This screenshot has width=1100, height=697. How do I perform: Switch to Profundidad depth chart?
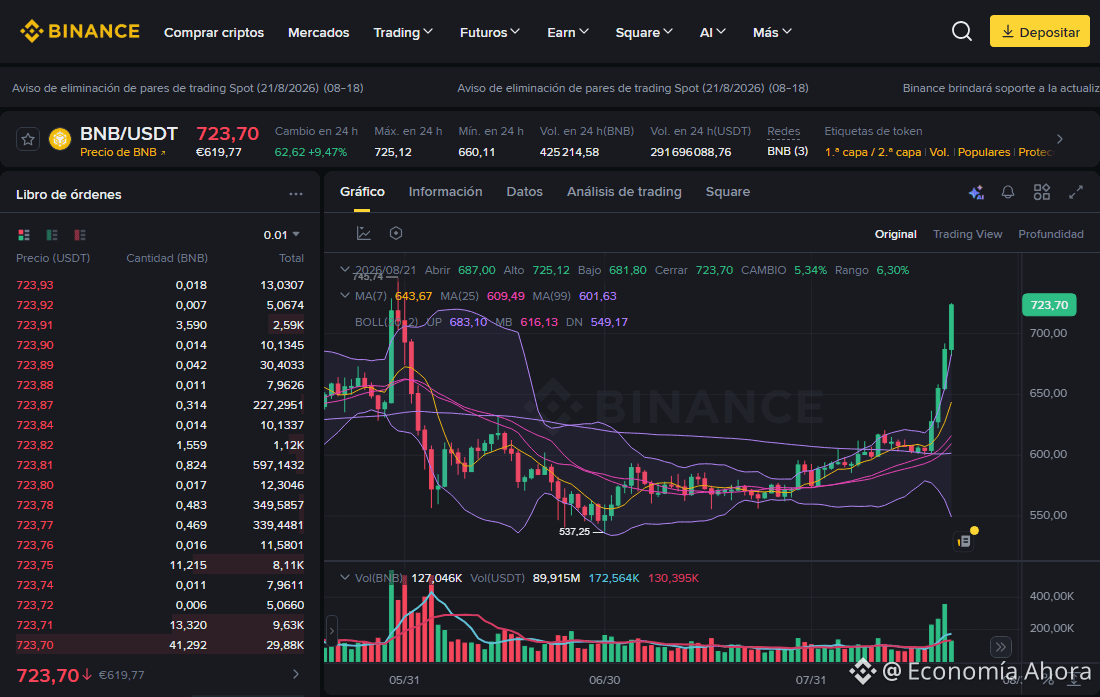(x=1051, y=234)
